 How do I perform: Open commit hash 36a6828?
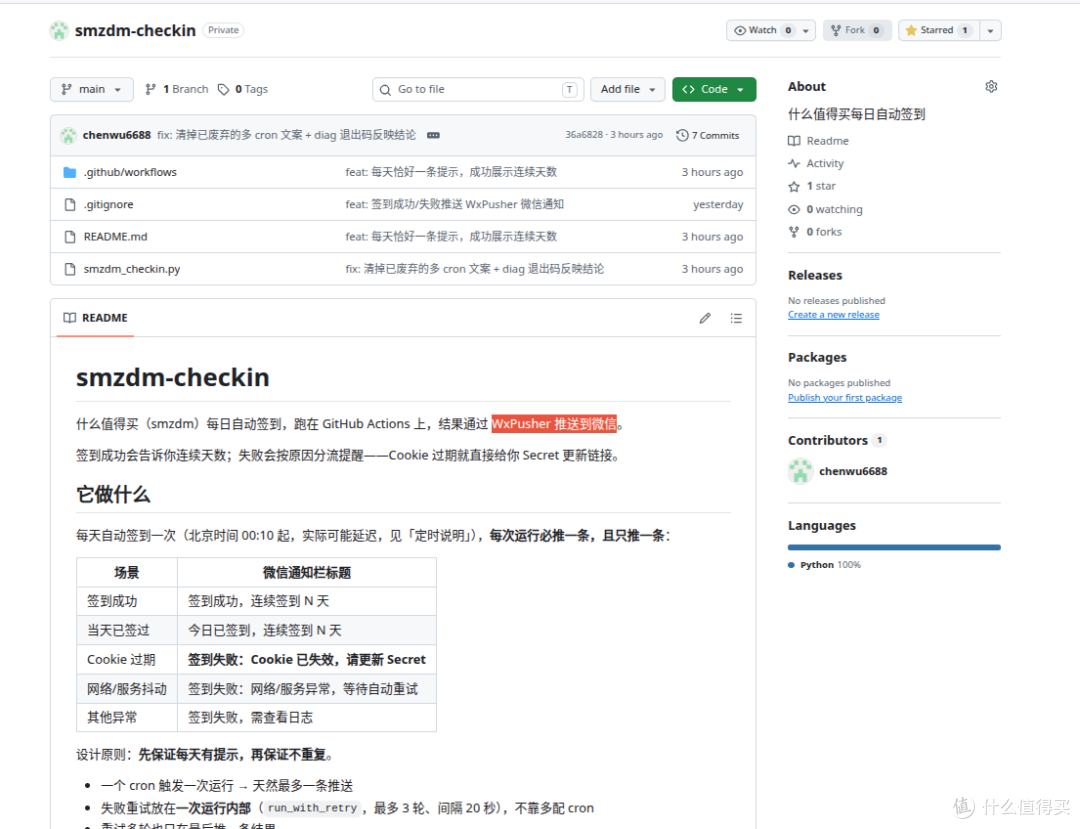coord(583,135)
